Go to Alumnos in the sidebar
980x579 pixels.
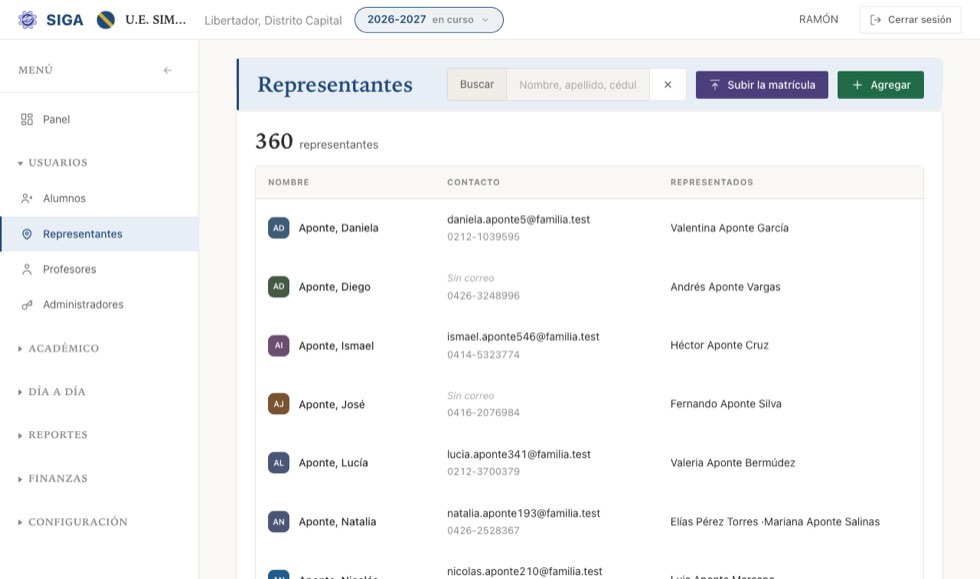click(99, 198)
